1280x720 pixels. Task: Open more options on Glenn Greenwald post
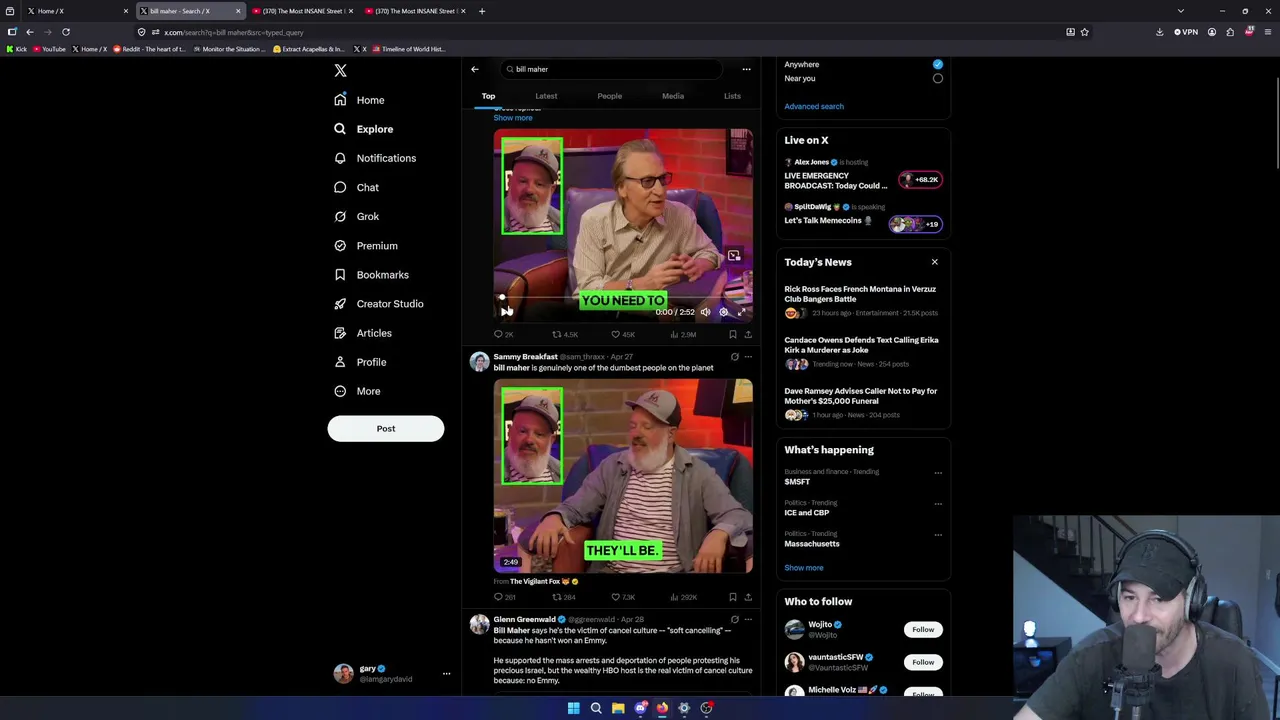[x=747, y=620]
